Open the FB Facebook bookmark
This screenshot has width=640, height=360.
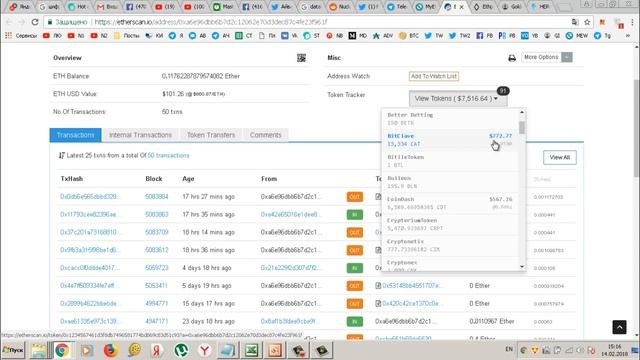point(485,36)
